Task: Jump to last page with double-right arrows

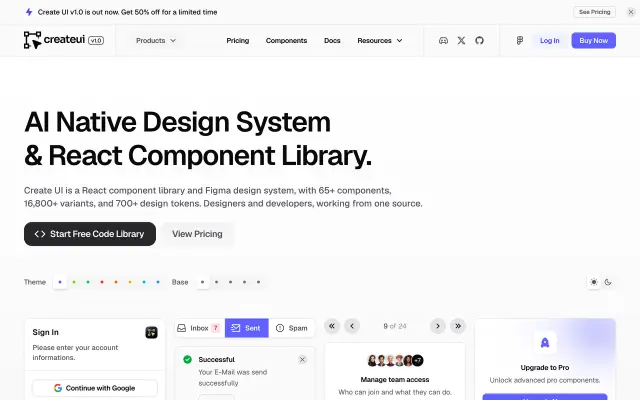Action: pos(458,326)
